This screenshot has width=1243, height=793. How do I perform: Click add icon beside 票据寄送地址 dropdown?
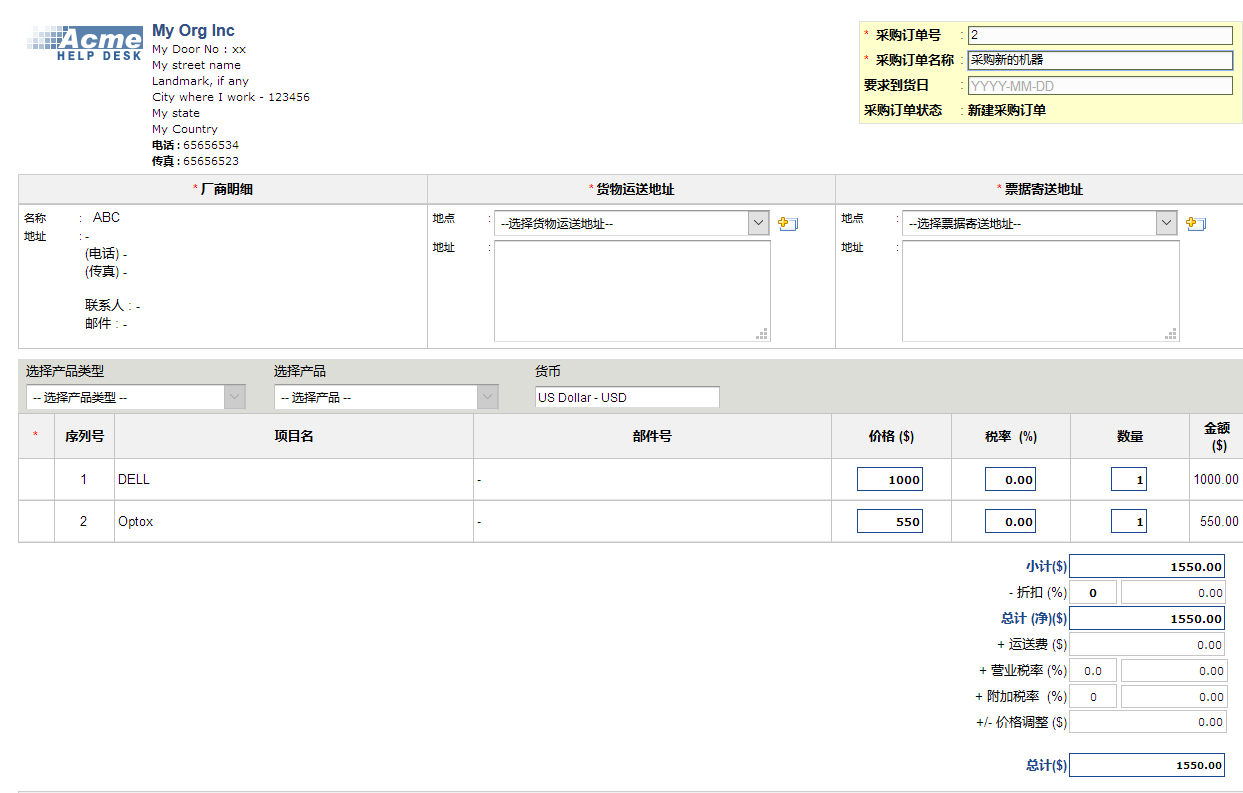(1196, 224)
